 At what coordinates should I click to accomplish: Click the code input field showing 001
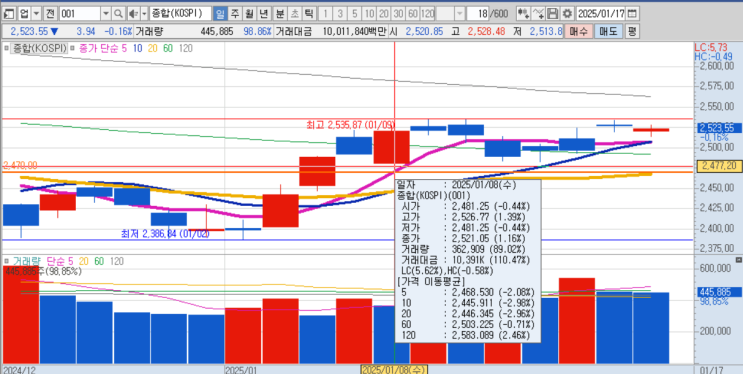pyautogui.click(x=80, y=13)
